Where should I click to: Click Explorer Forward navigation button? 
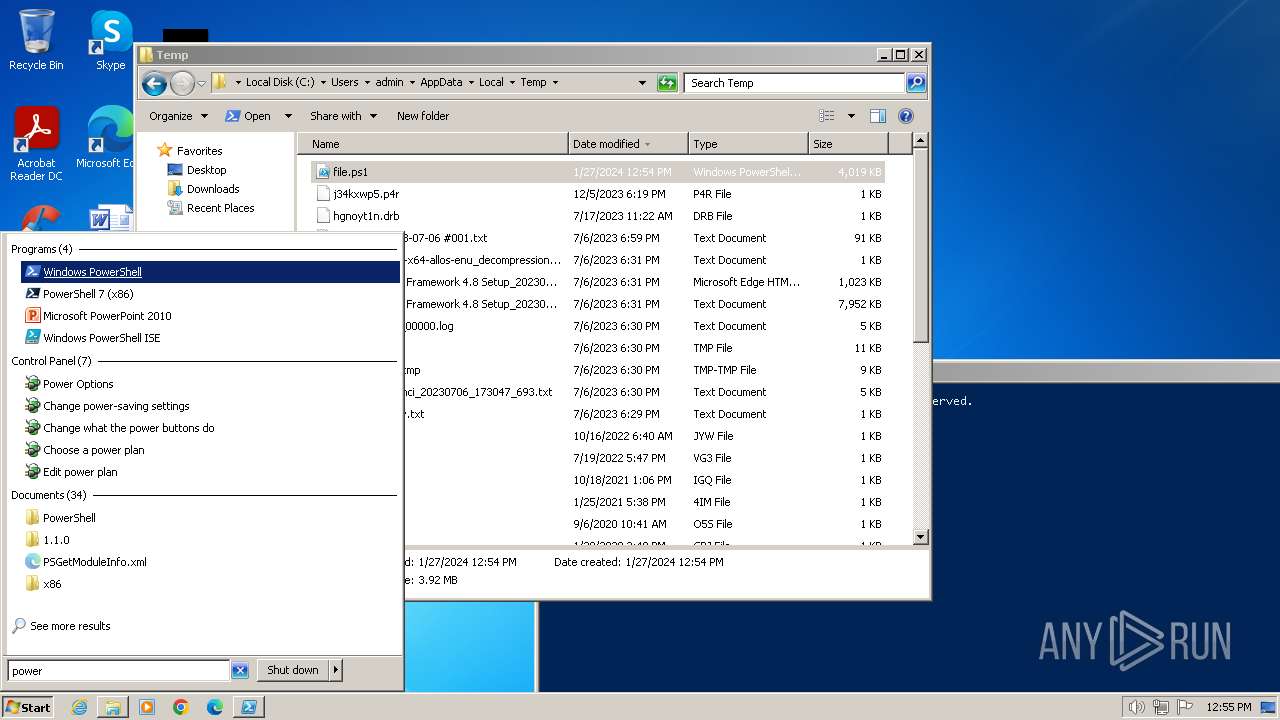click(182, 83)
